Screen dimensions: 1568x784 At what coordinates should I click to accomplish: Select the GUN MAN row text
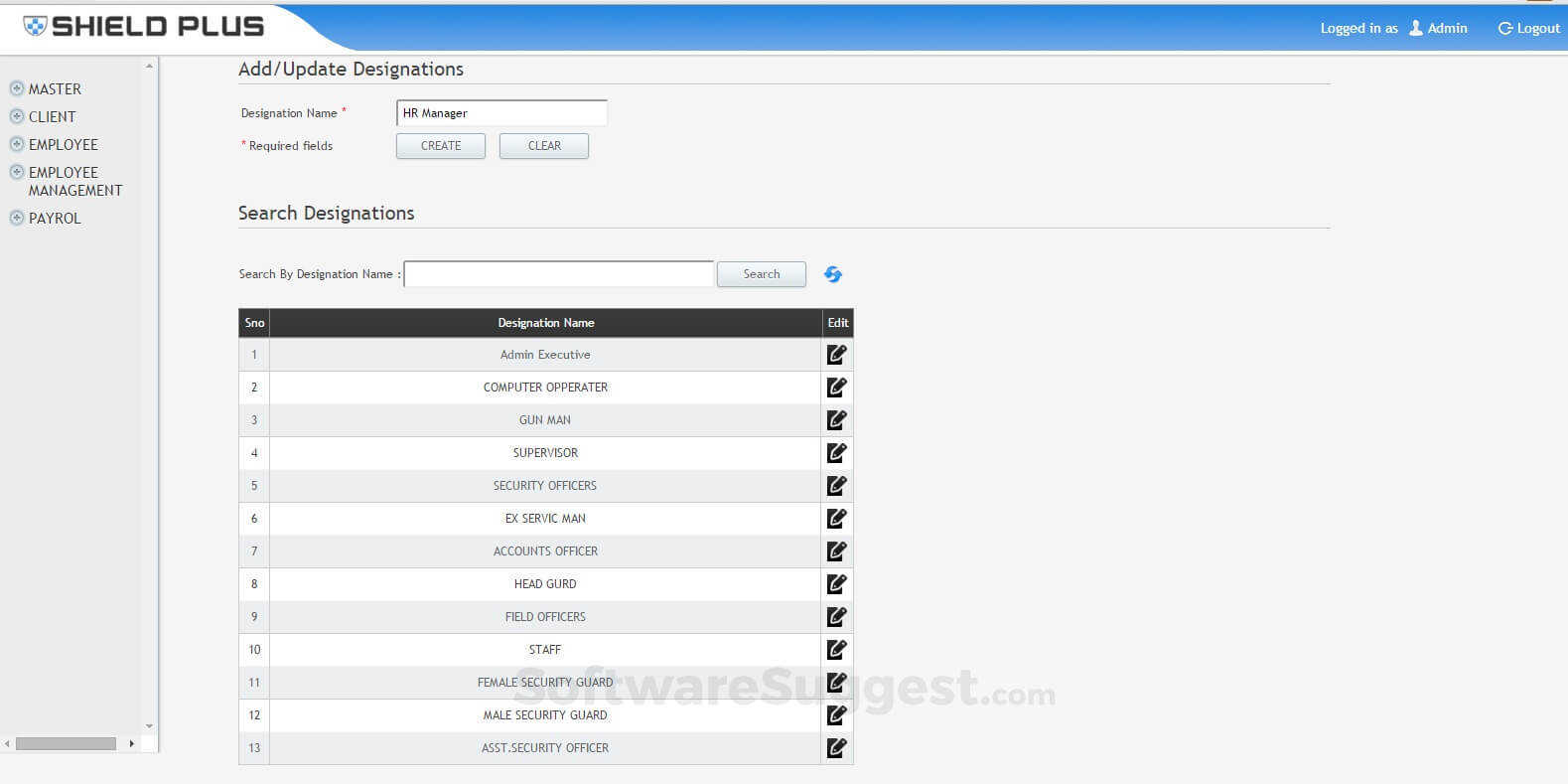545,420
